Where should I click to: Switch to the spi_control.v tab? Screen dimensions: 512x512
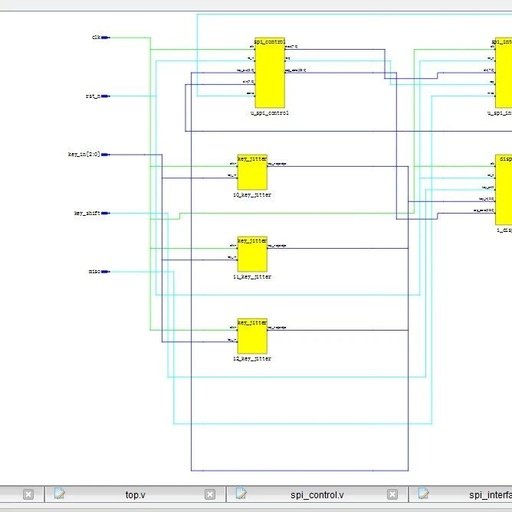(317, 495)
